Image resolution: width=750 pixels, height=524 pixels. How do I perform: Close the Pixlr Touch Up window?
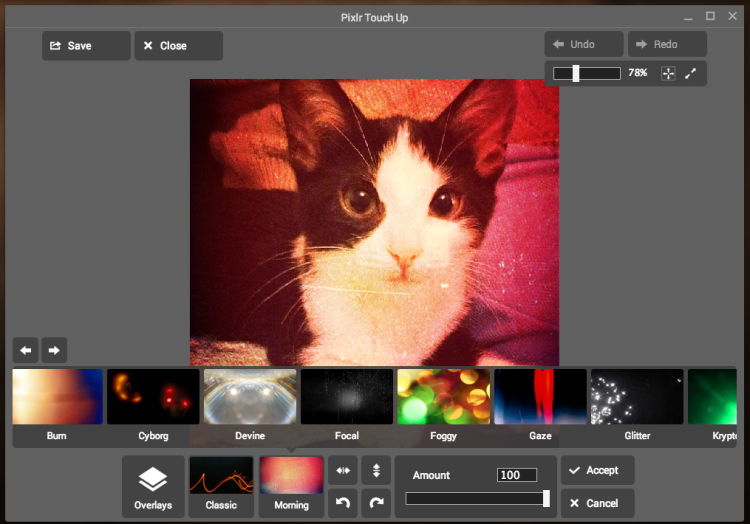tap(733, 16)
